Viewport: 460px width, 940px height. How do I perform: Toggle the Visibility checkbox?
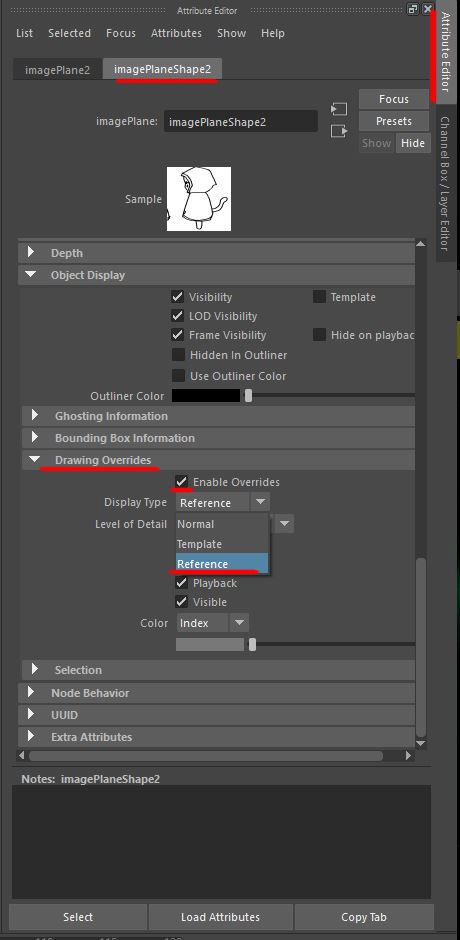pos(177,297)
